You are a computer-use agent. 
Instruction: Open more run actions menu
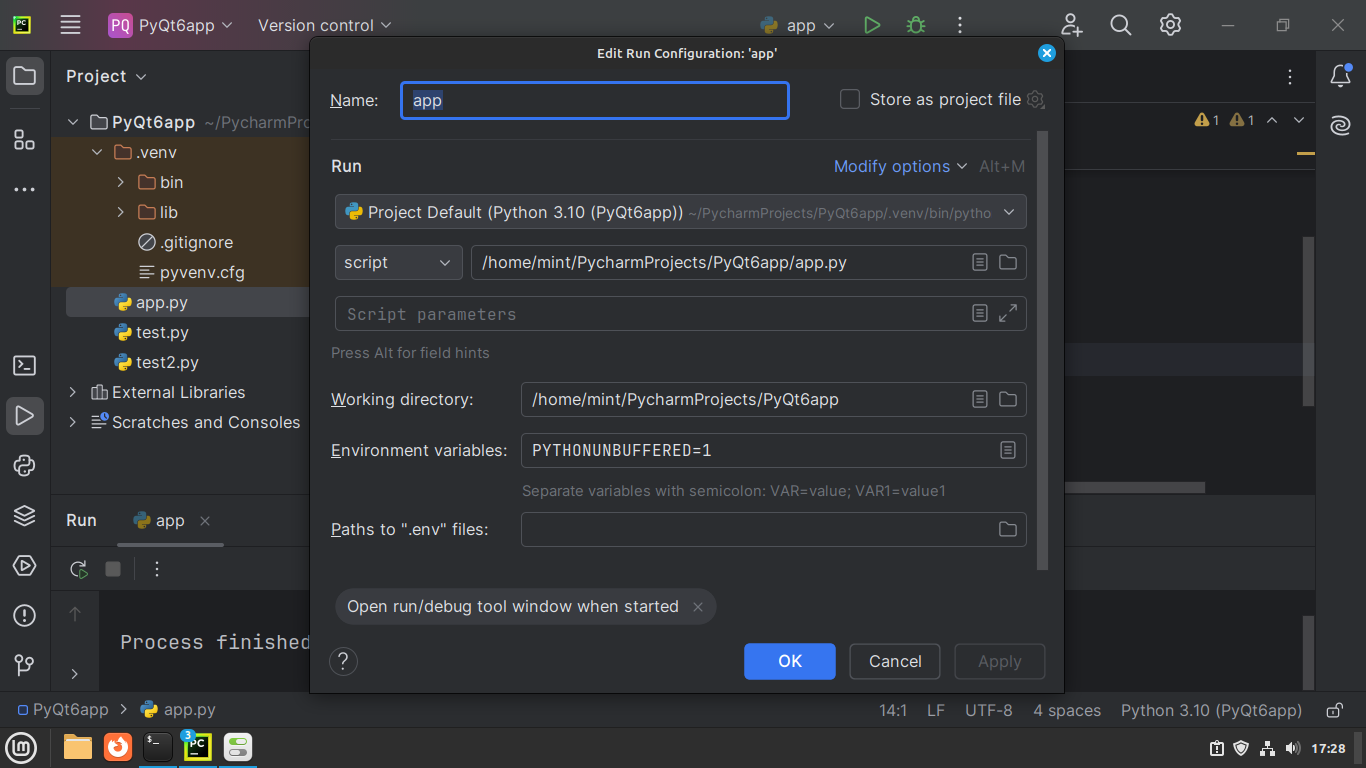[x=959, y=25]
